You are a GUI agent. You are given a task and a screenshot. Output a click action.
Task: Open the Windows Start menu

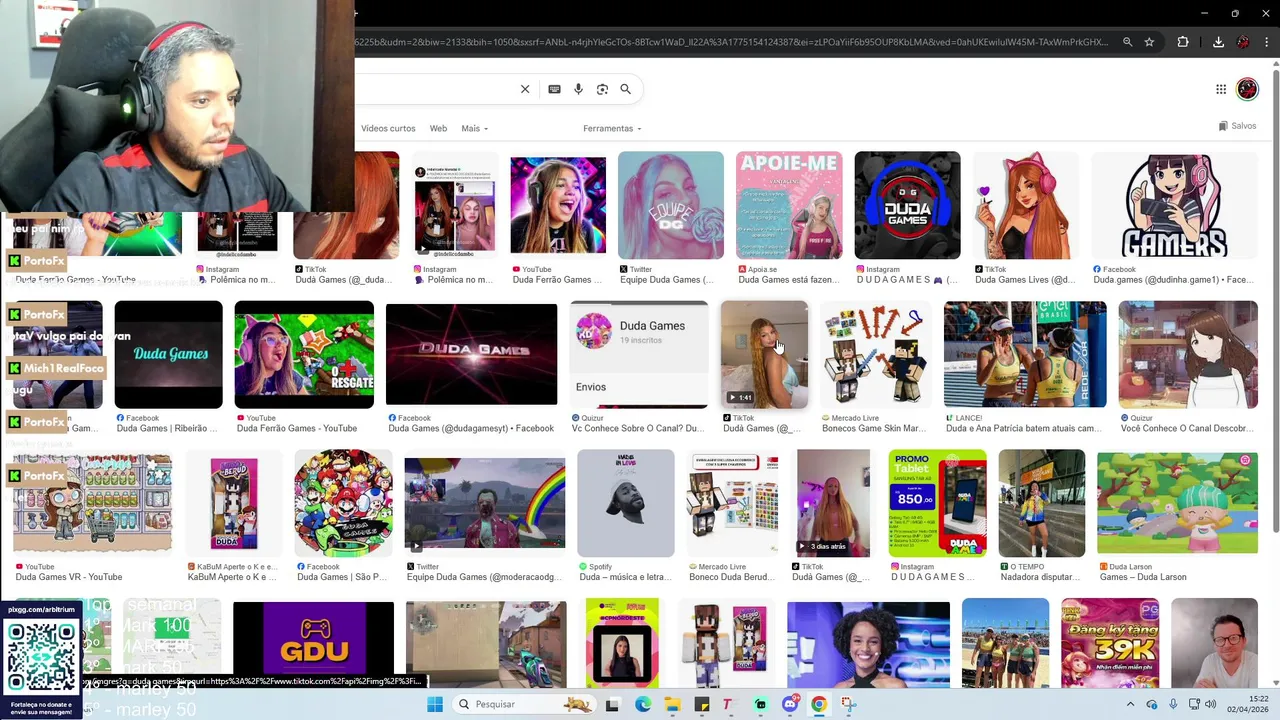pos(435,704)
